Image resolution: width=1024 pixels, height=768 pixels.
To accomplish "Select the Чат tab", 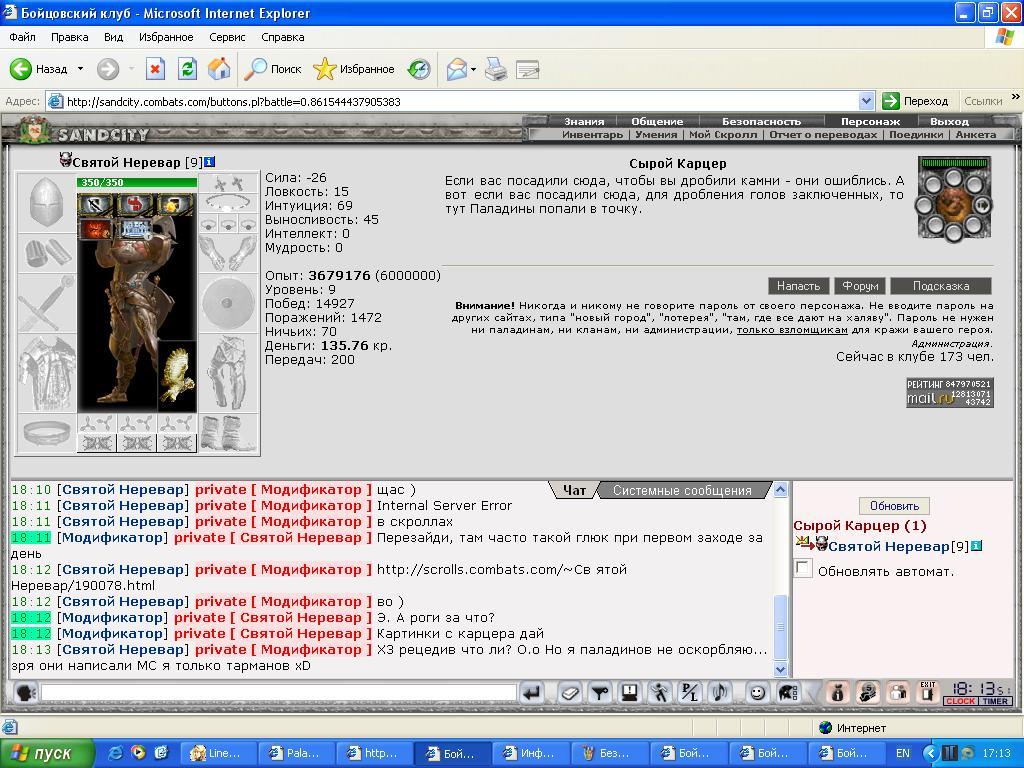I will pyautogui.click(x=574, y=490).
